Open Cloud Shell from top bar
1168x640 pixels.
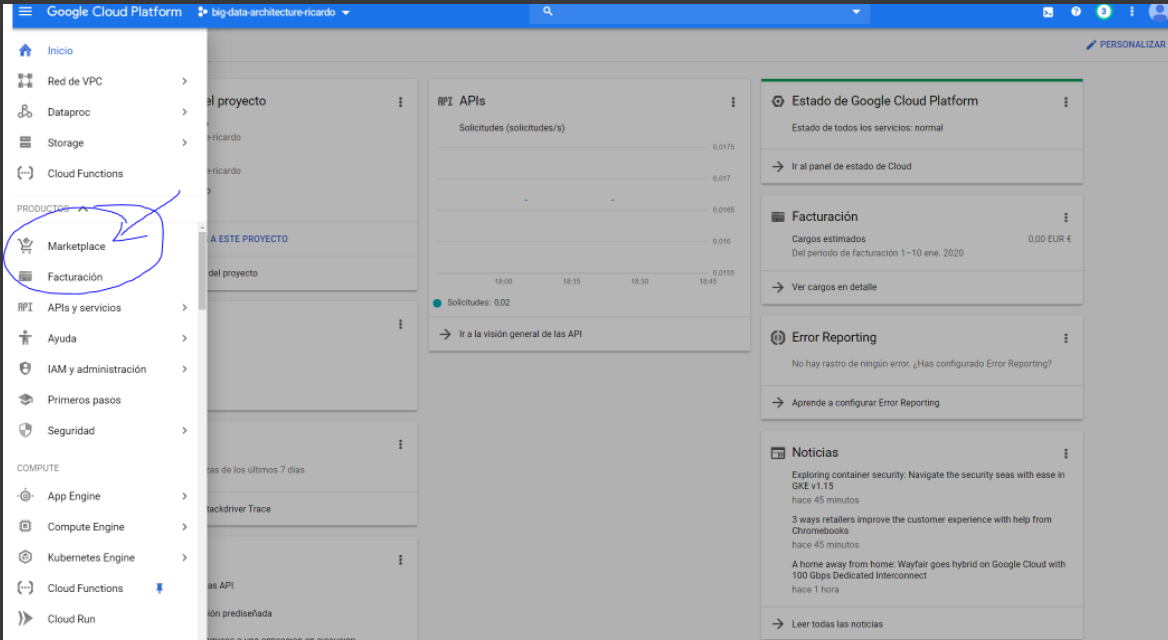(1048, 12)
